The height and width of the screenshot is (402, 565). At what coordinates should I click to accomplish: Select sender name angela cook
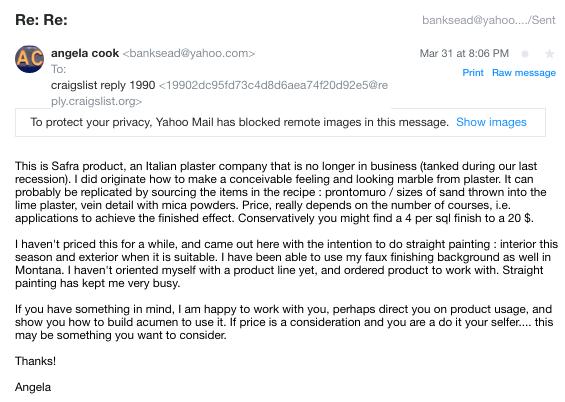[85, 53]
